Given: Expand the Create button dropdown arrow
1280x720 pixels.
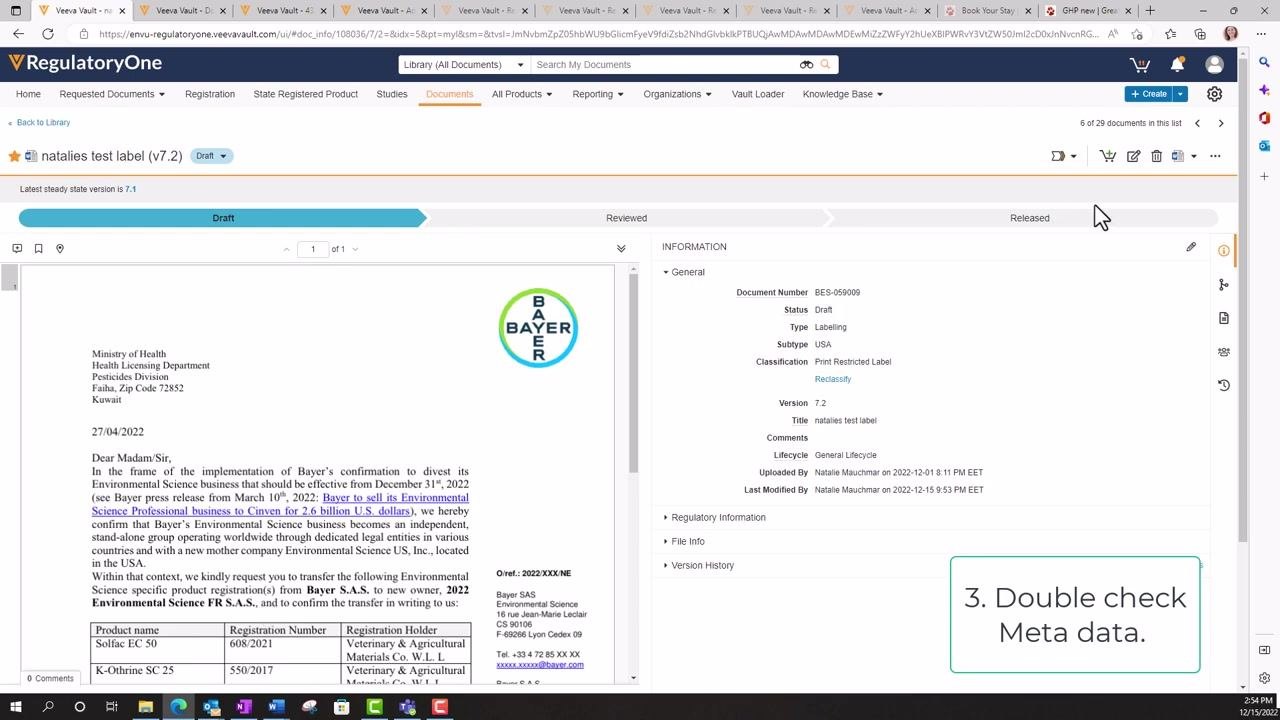Looking at the screenshot, I should 1180,94.
